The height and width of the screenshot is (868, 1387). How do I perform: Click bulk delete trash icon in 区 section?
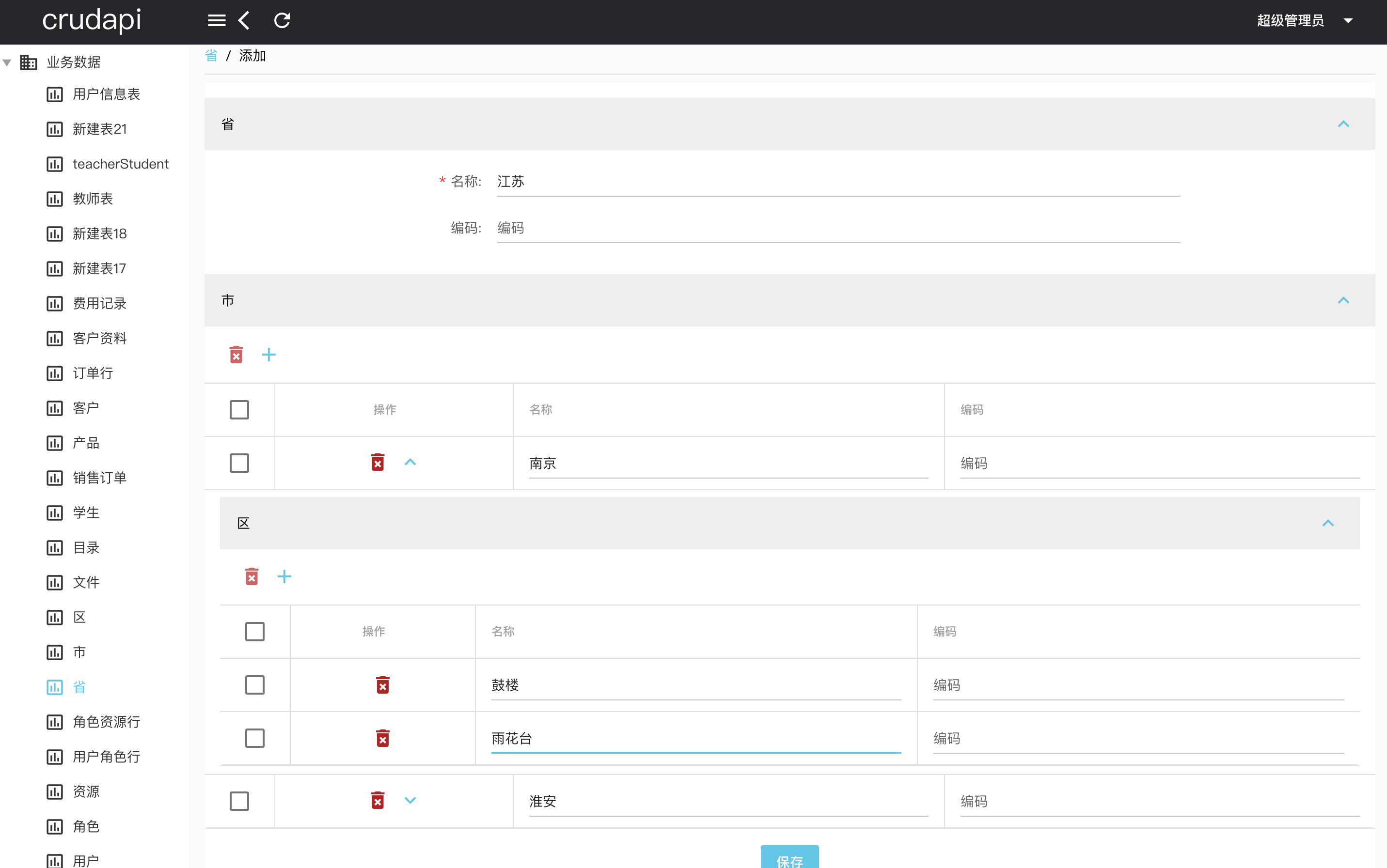click(252, 576)
